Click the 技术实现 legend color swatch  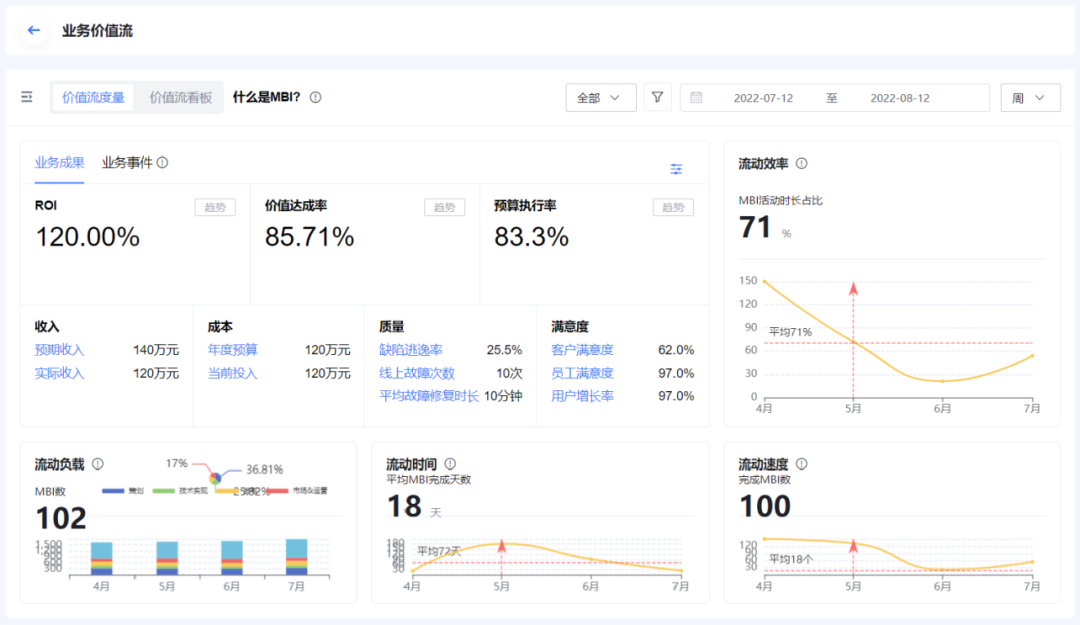(162, 489)
